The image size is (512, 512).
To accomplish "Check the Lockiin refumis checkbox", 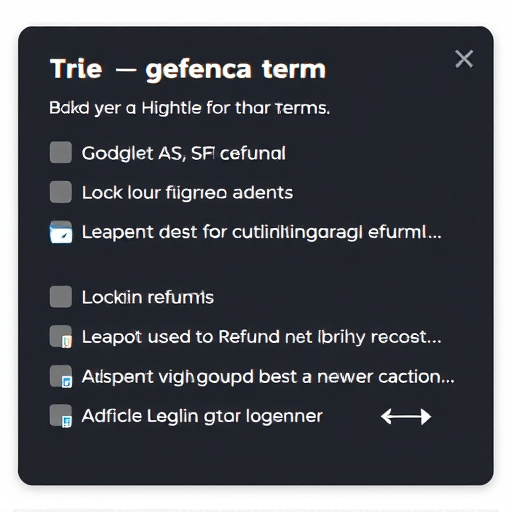I will pyautogui.click(x=61, y=296).
